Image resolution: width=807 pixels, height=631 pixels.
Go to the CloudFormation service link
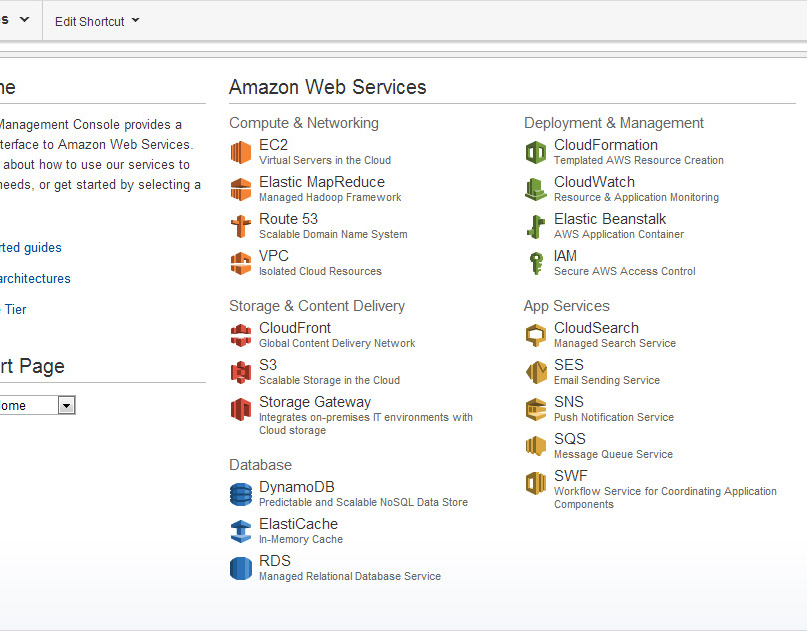[605, 145]
